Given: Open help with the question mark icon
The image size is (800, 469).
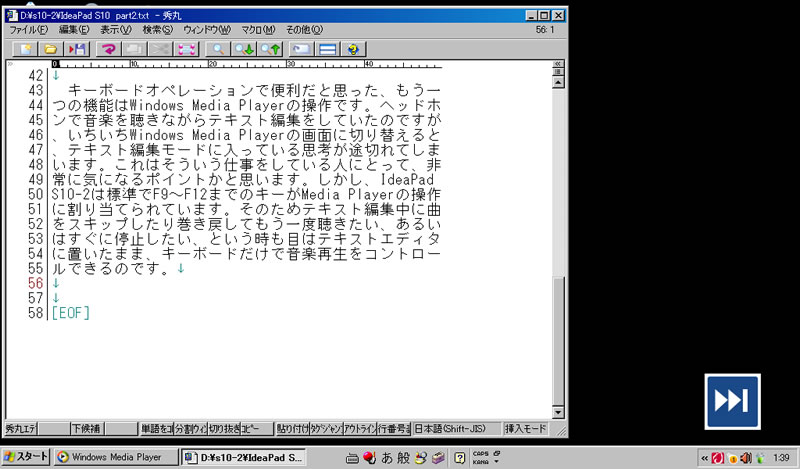Looking at the screenshot, I should point(352,48).
